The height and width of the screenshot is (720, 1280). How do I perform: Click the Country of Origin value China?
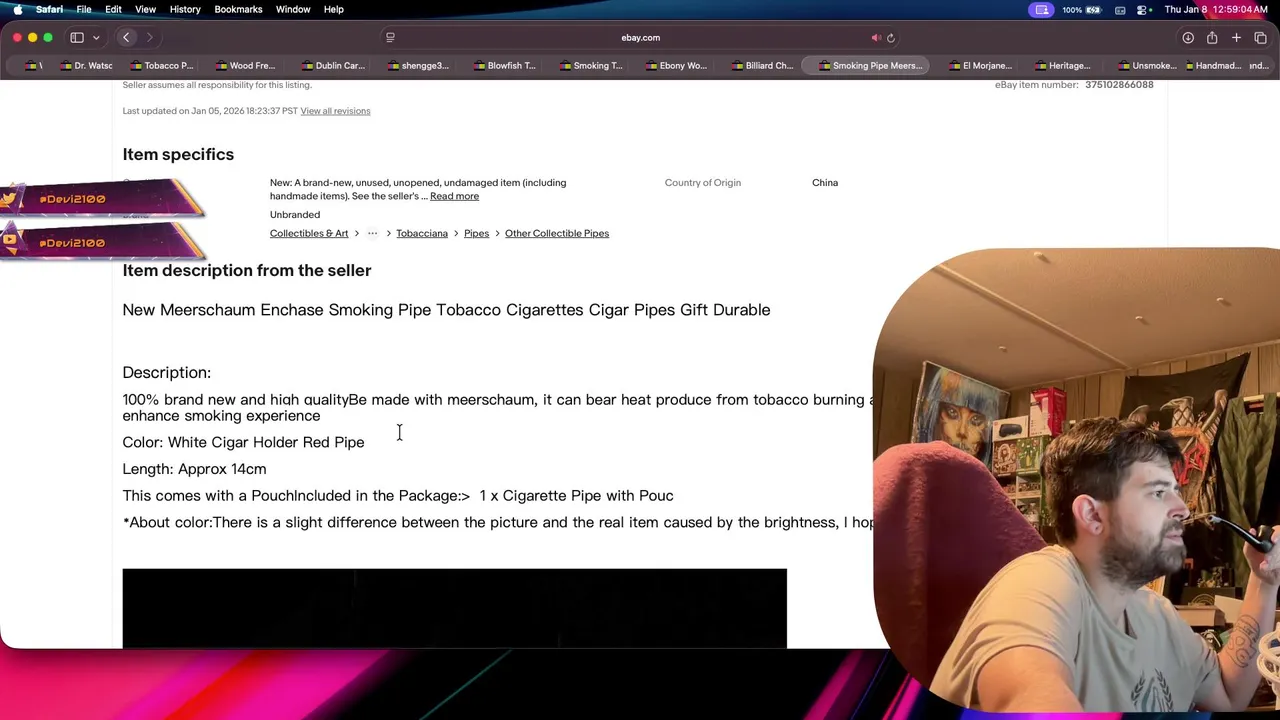825,183
